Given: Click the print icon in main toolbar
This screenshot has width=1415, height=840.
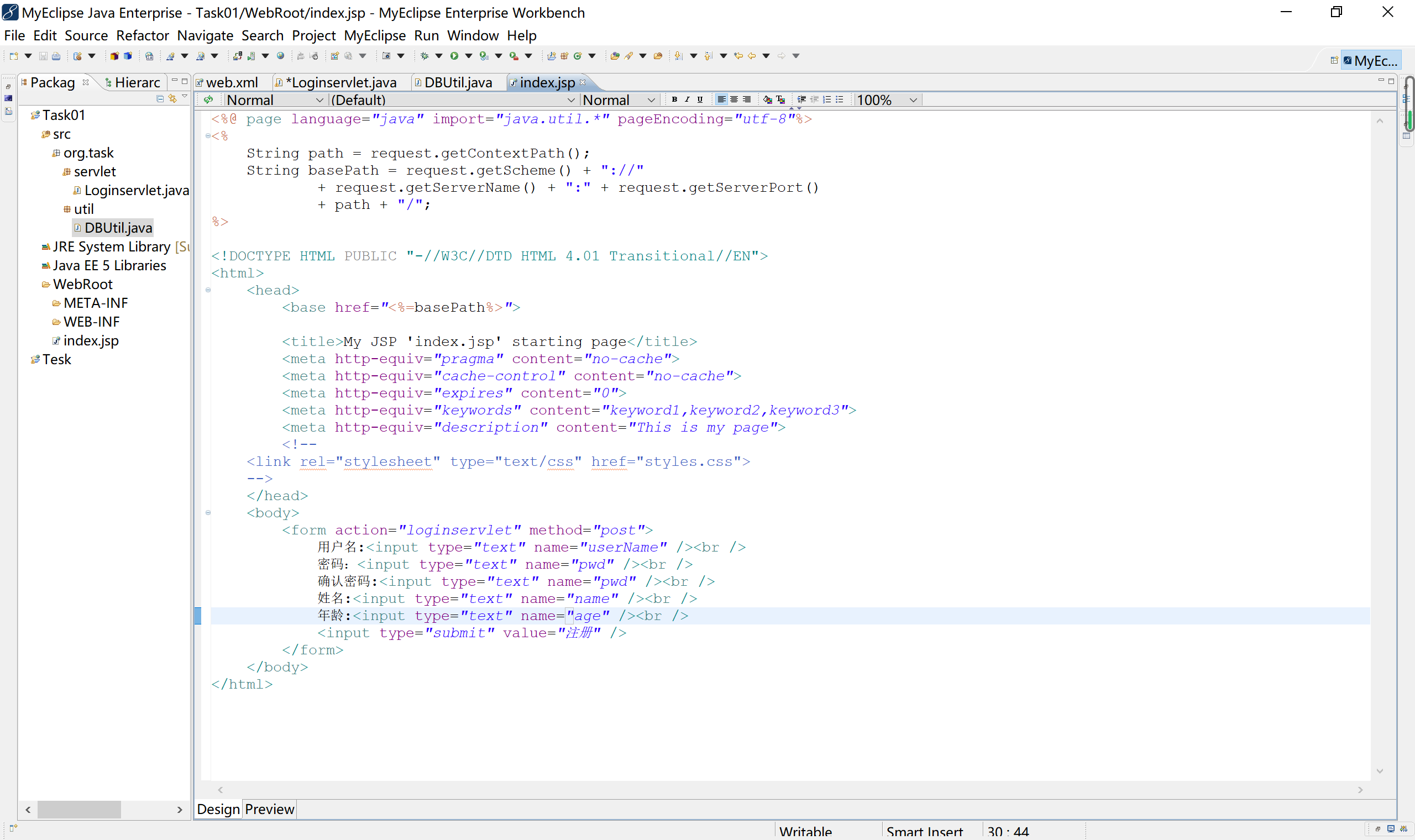Looking at the screenshot, I should point(56,55).
